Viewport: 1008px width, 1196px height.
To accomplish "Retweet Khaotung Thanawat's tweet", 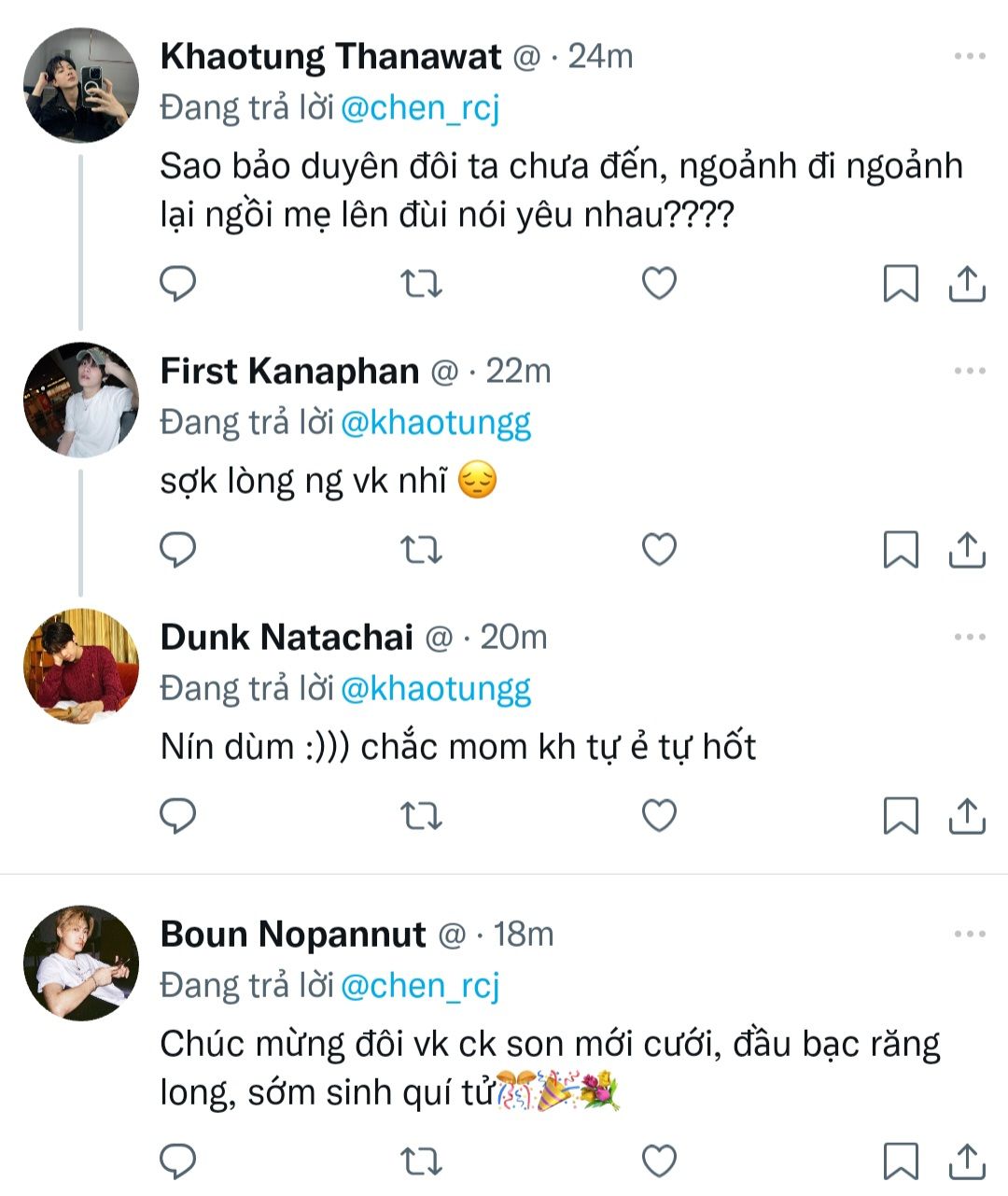I will 421,283.
